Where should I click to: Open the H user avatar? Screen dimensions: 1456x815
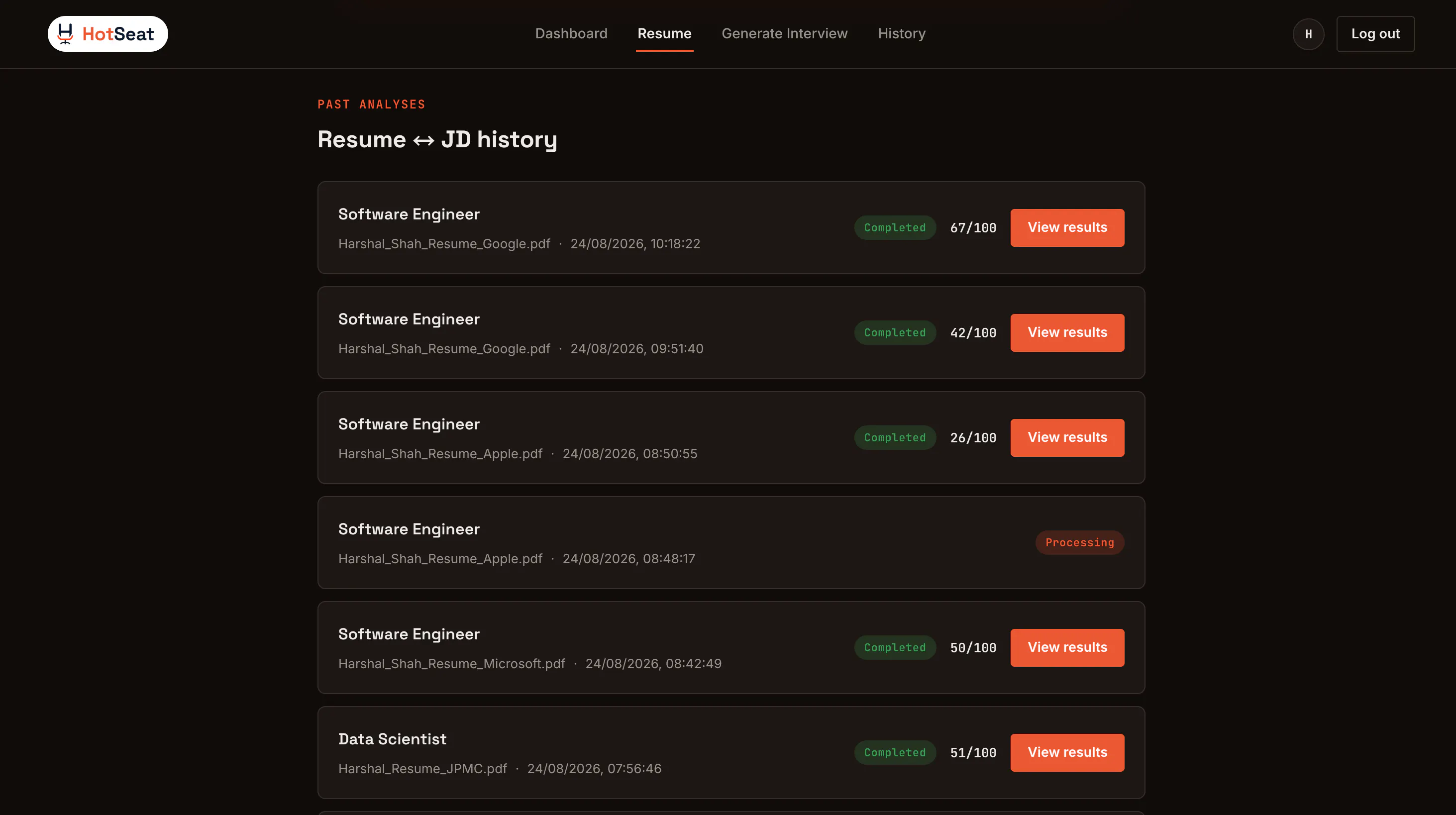[x=1308, y=34]
